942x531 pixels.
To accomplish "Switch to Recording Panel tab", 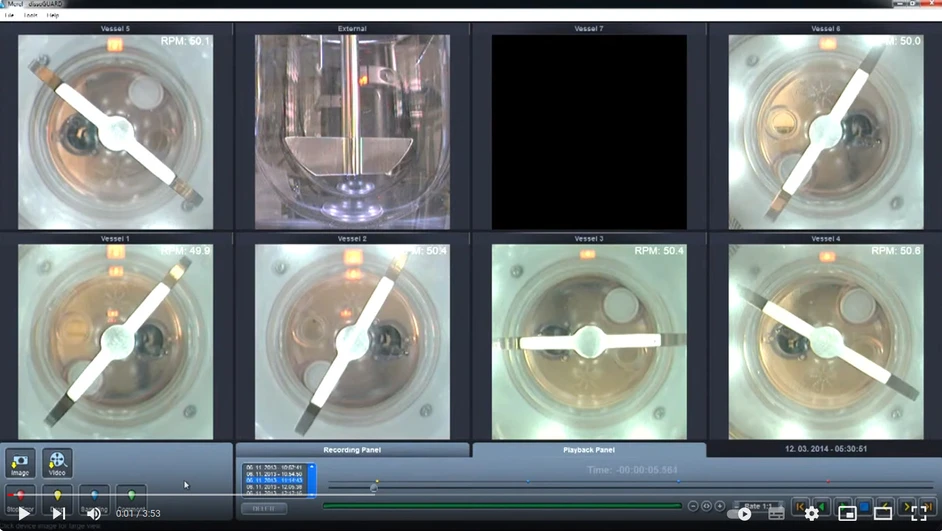I will [x=352, y=450].
